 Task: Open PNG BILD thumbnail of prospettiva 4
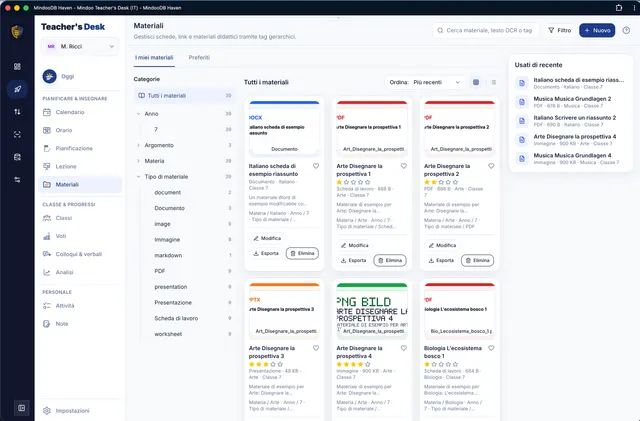coord(372,311)
